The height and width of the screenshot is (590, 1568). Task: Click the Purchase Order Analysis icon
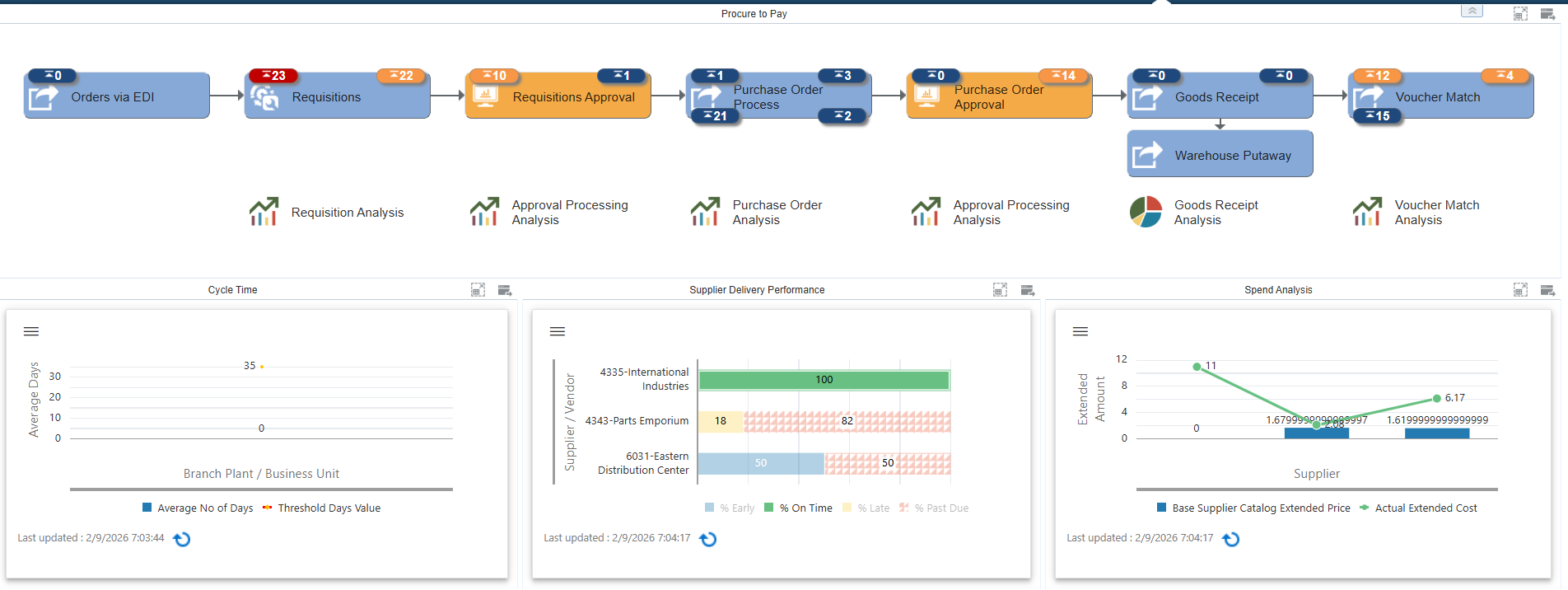coord(705,212)
